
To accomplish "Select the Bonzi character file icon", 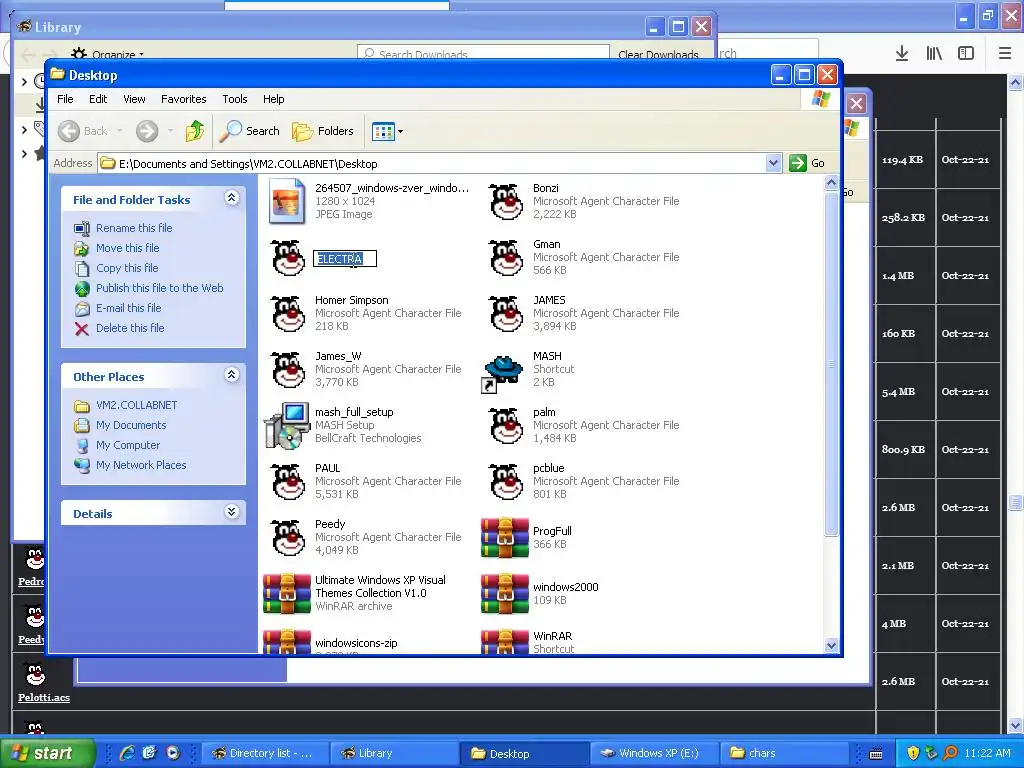I will tap(505, 201).
